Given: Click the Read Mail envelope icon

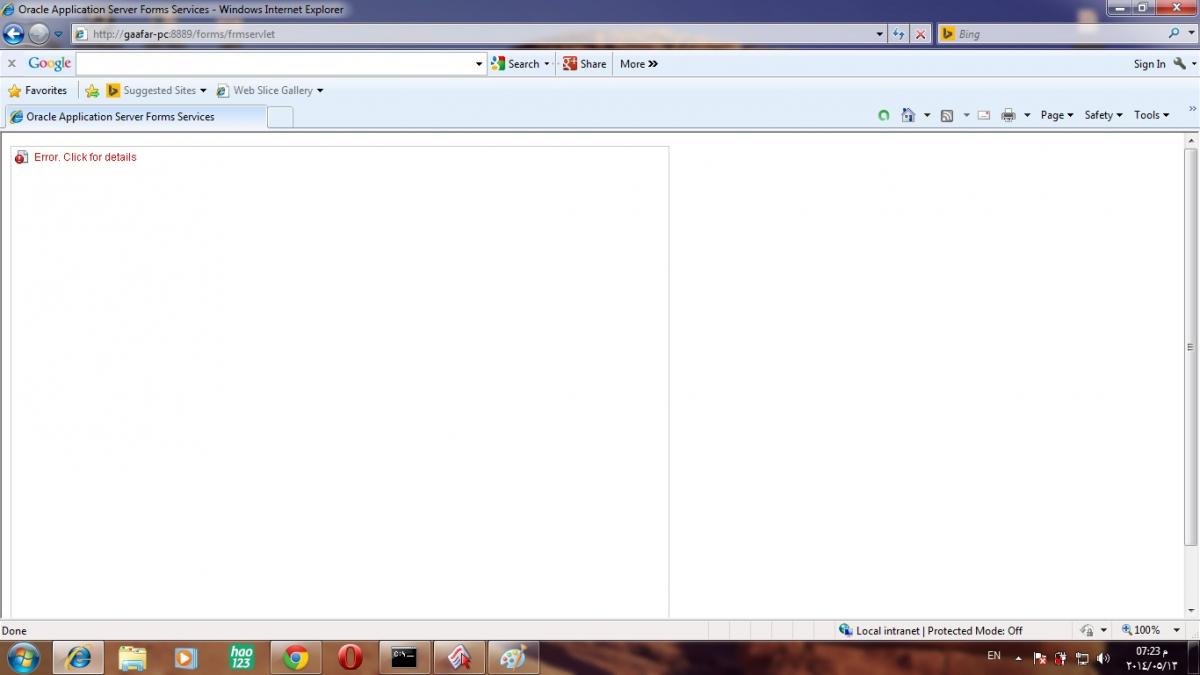Looking at the screenshot, I should coord(984,115).
